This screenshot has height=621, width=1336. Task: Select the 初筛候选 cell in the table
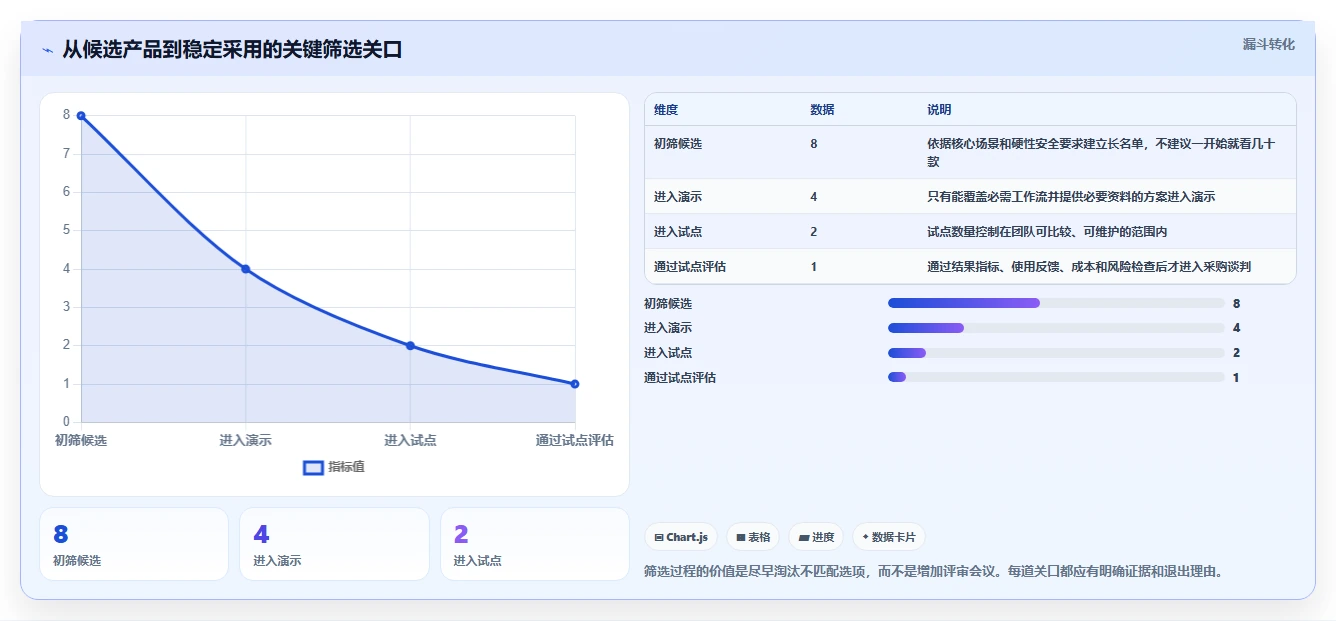(x=678, y=144)
